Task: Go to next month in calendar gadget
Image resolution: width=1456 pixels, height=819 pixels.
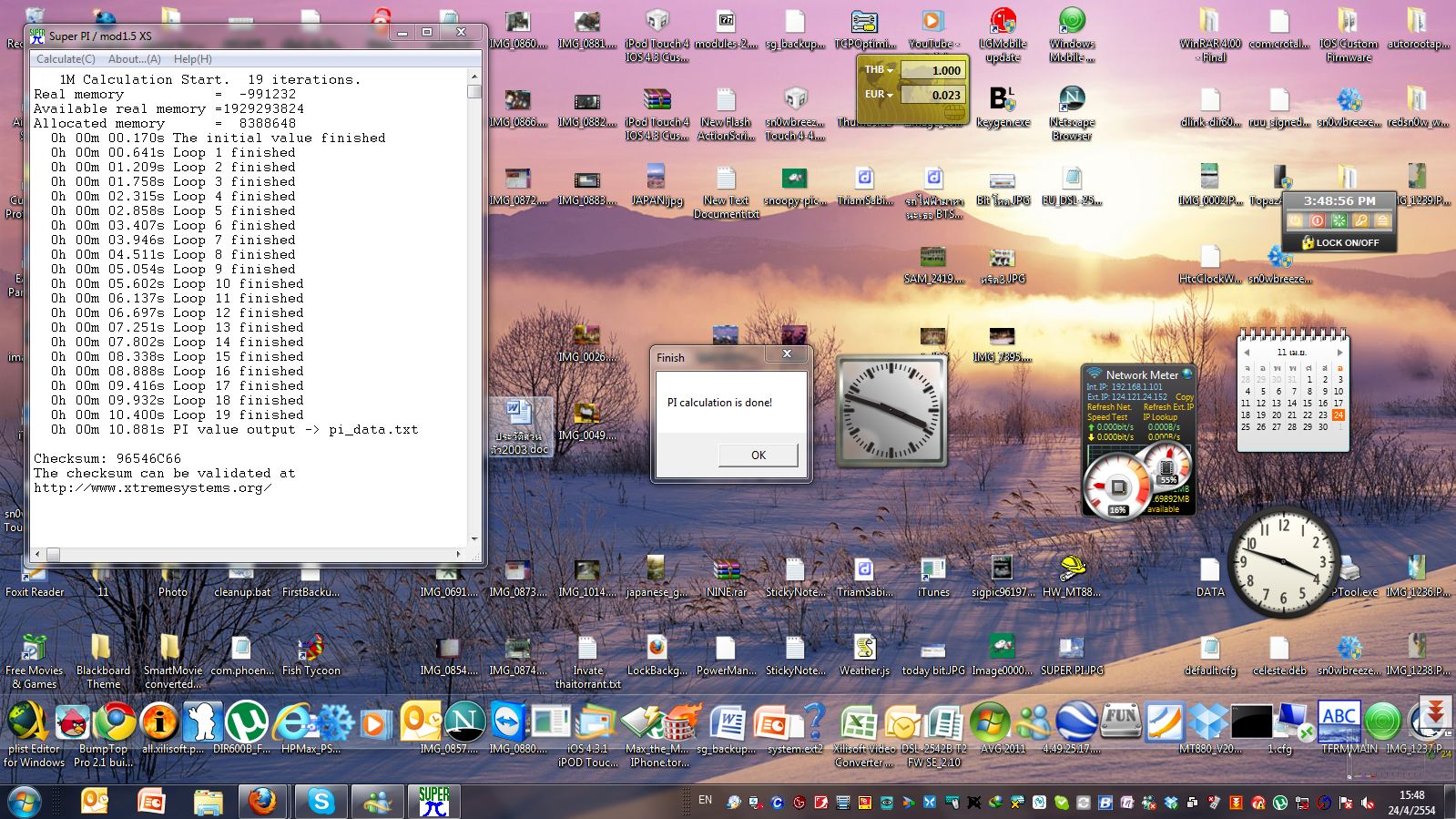Action: coord(1339,353)
